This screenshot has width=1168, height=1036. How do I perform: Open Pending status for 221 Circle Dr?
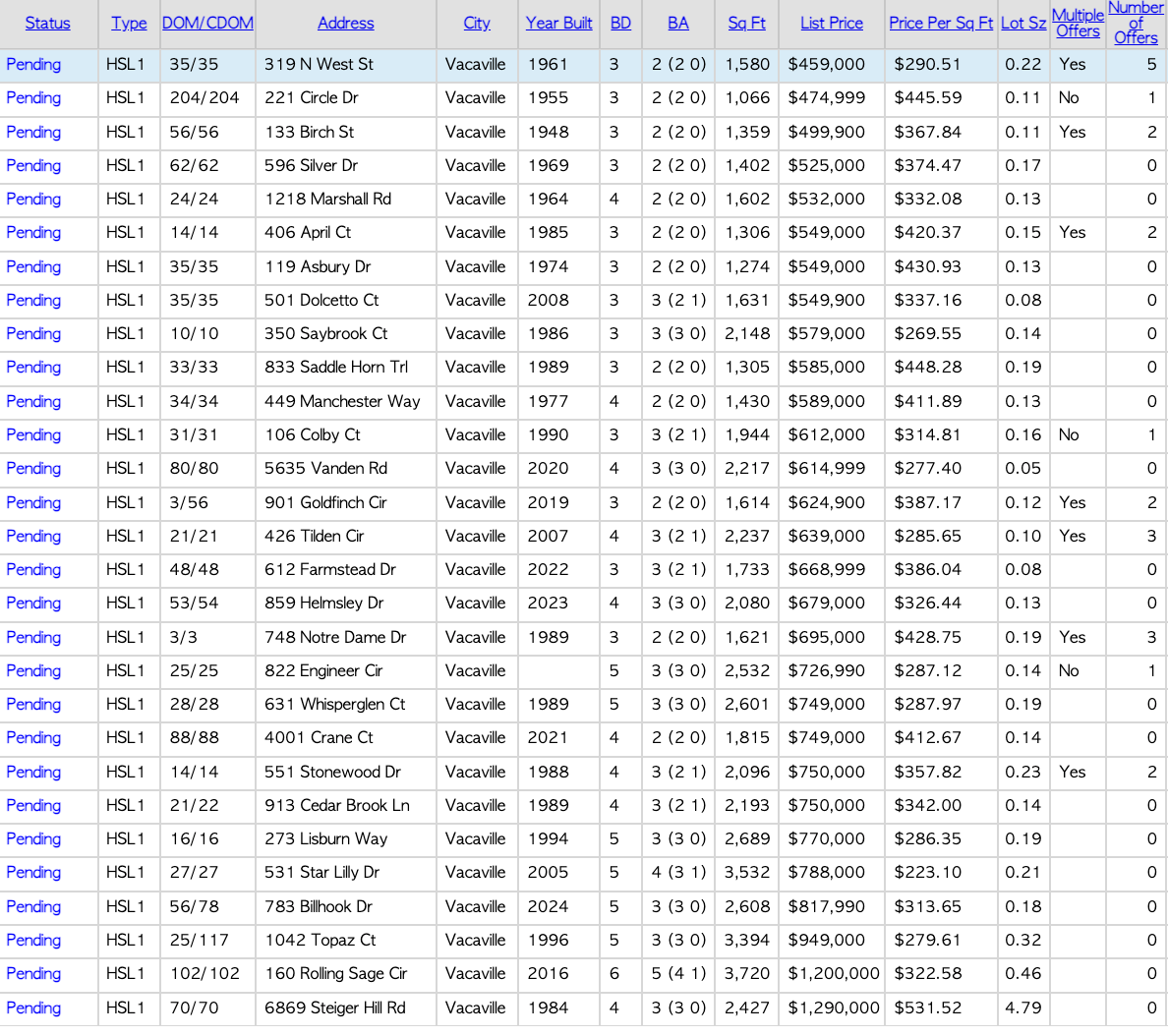pyautogui.click(x=33, y=97)
